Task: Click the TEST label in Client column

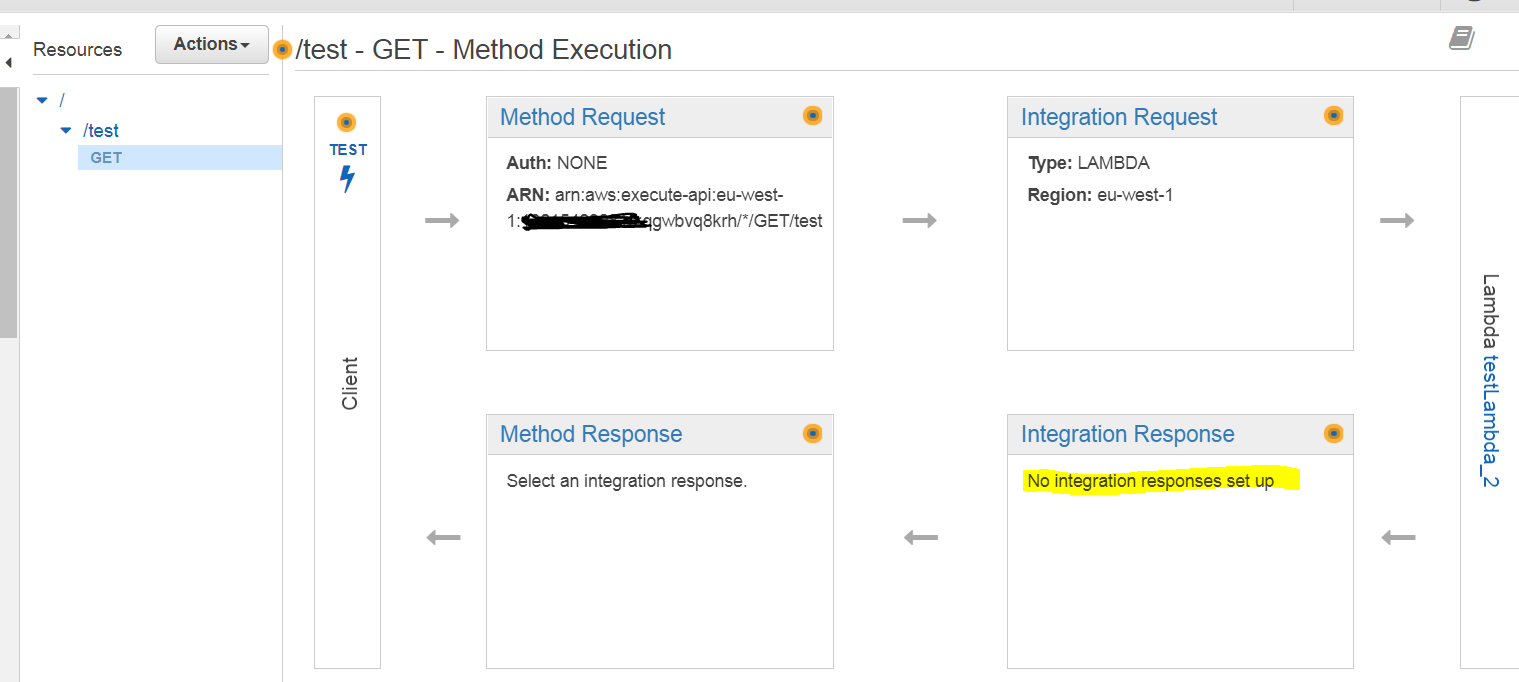Action: pyautogui.click(x=348, y=150)
